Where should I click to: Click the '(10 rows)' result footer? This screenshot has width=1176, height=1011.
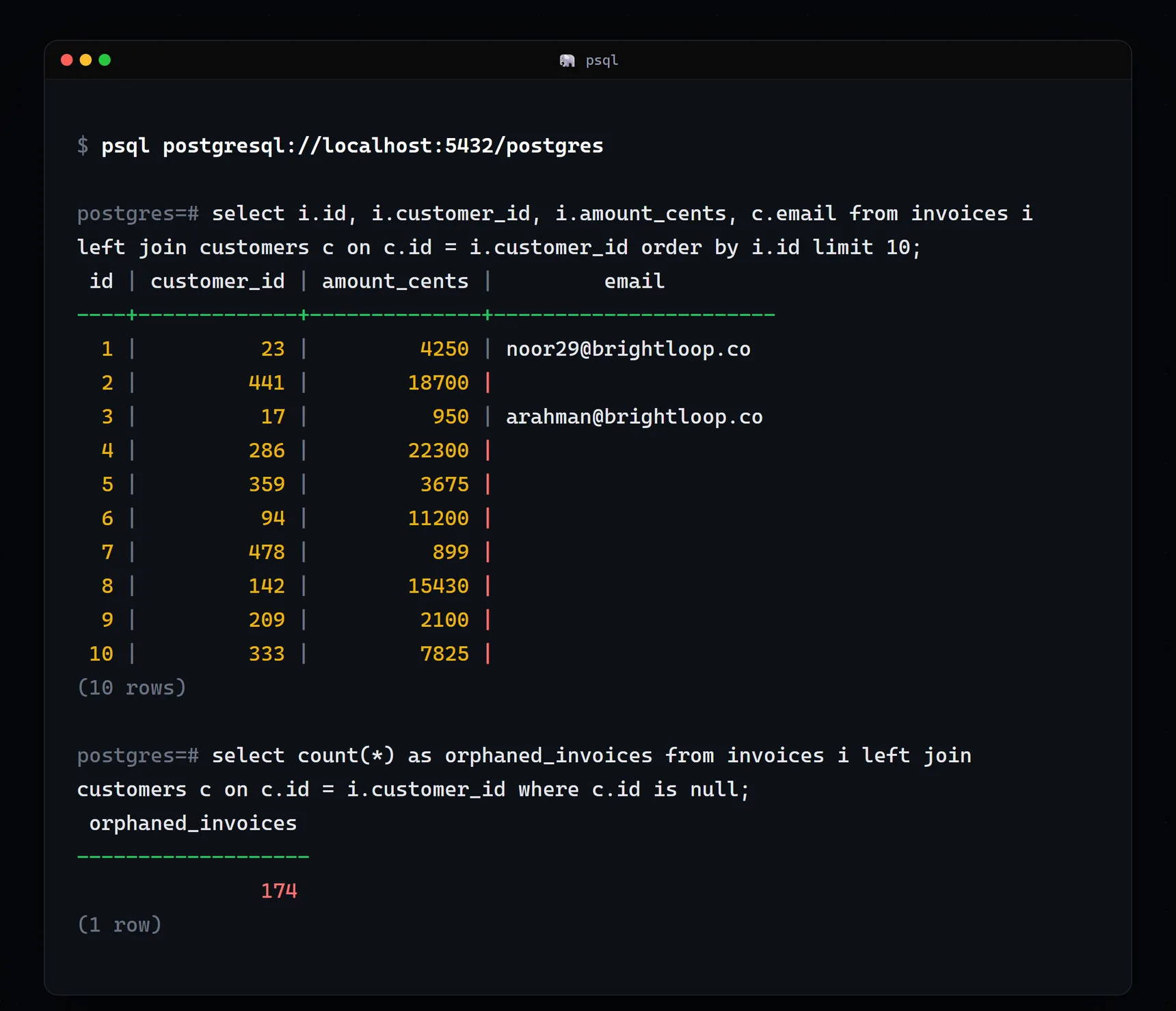[132, 688]
